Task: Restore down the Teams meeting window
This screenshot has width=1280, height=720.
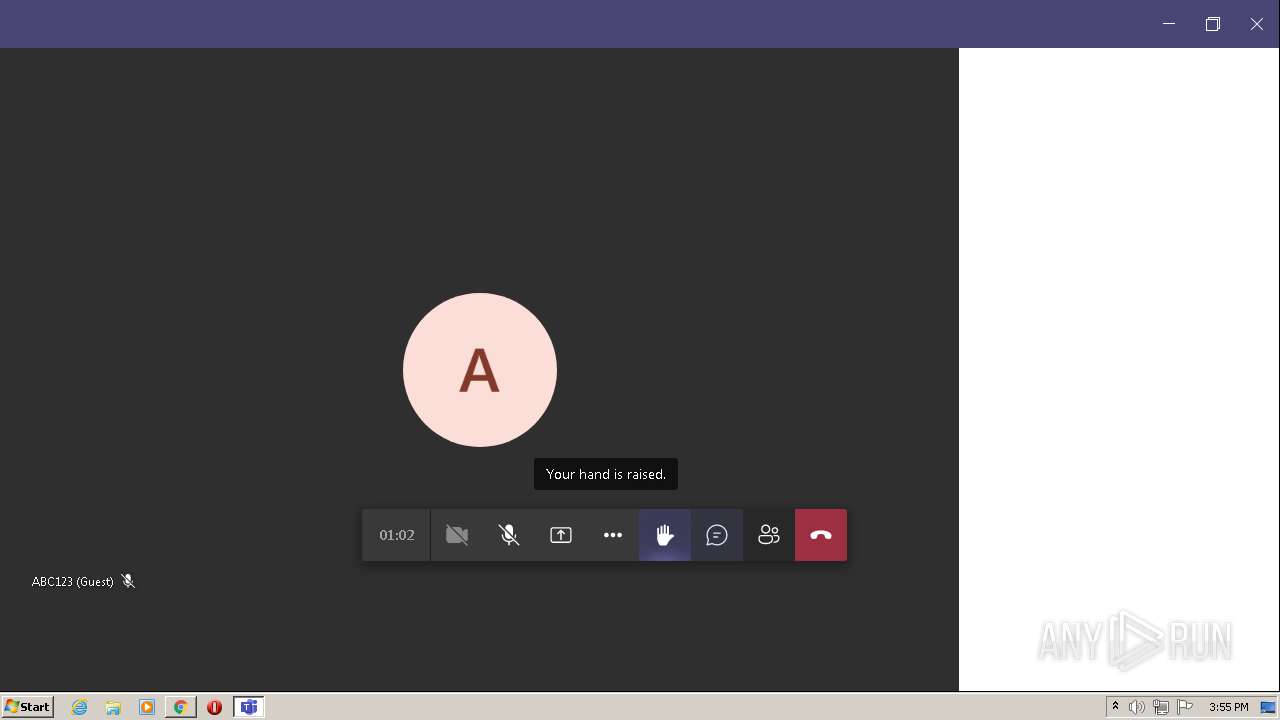Action: pos(1213,24)
